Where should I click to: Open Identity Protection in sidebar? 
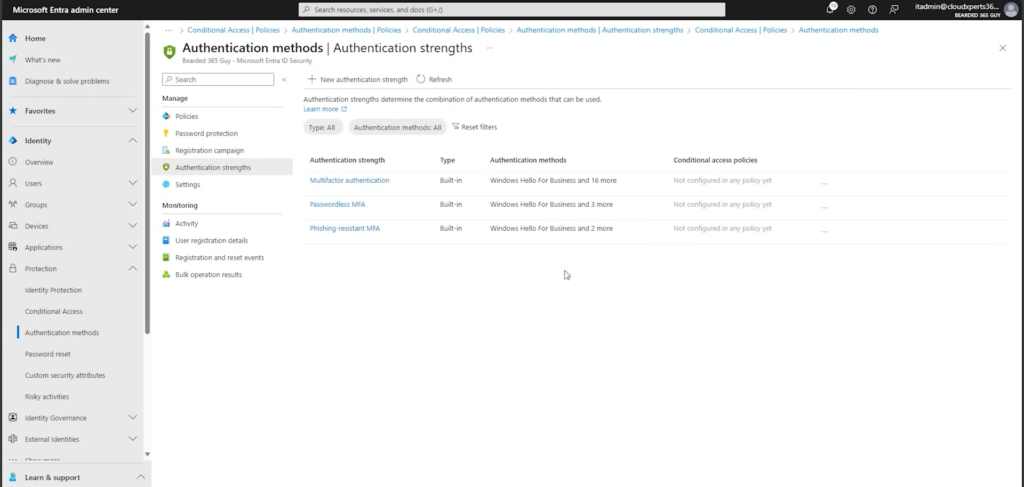[x=54, y=290]
